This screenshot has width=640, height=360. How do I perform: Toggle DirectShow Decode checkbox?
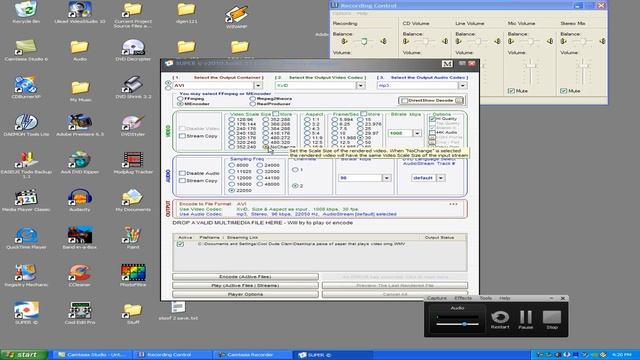tap(404, 100)
